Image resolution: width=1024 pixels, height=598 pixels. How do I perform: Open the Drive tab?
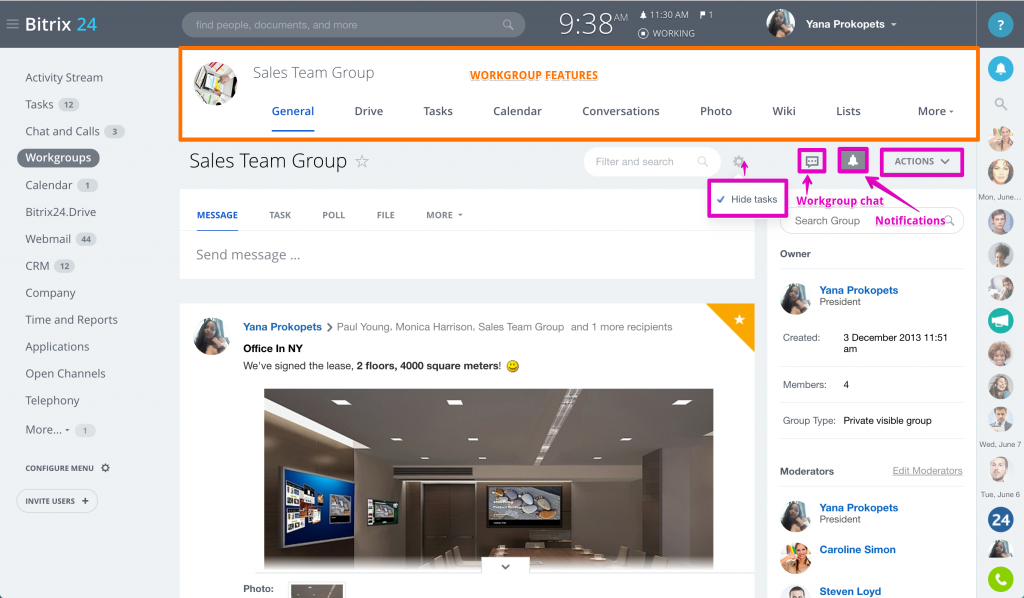point(368,111)
